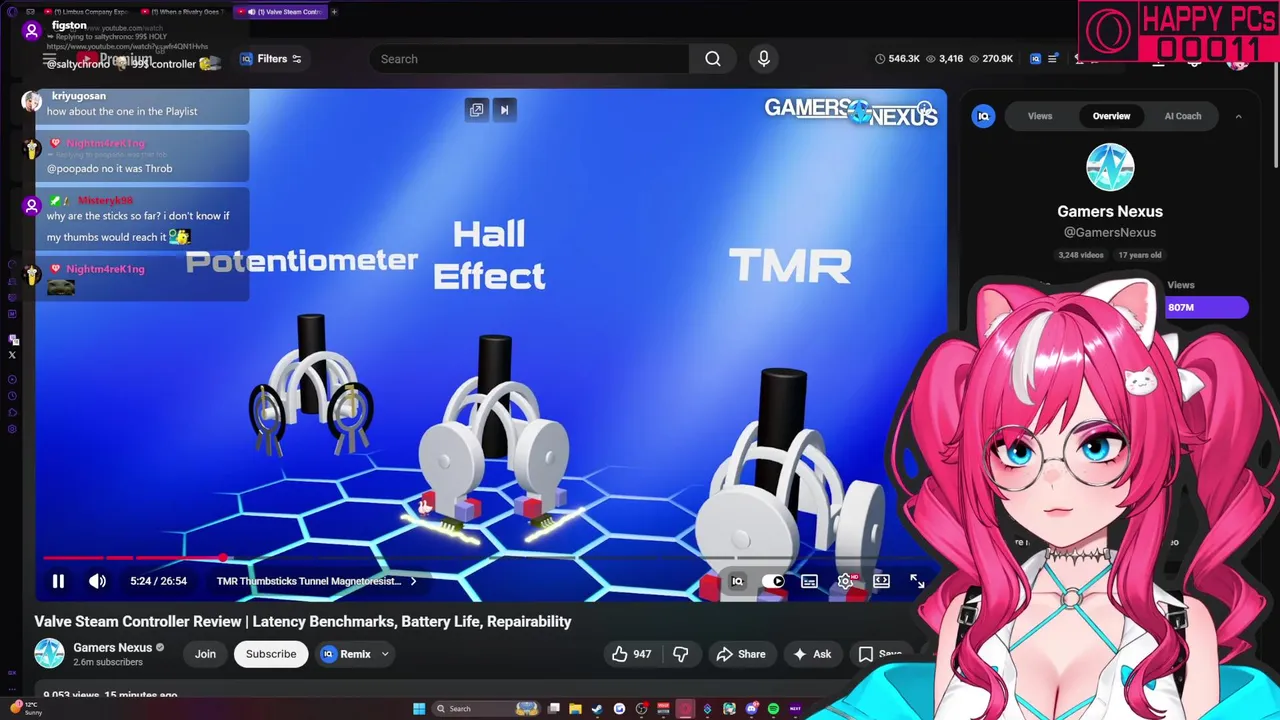Open Task View on the taskbar
The image size is (1280, 720).
click(553, 709)
